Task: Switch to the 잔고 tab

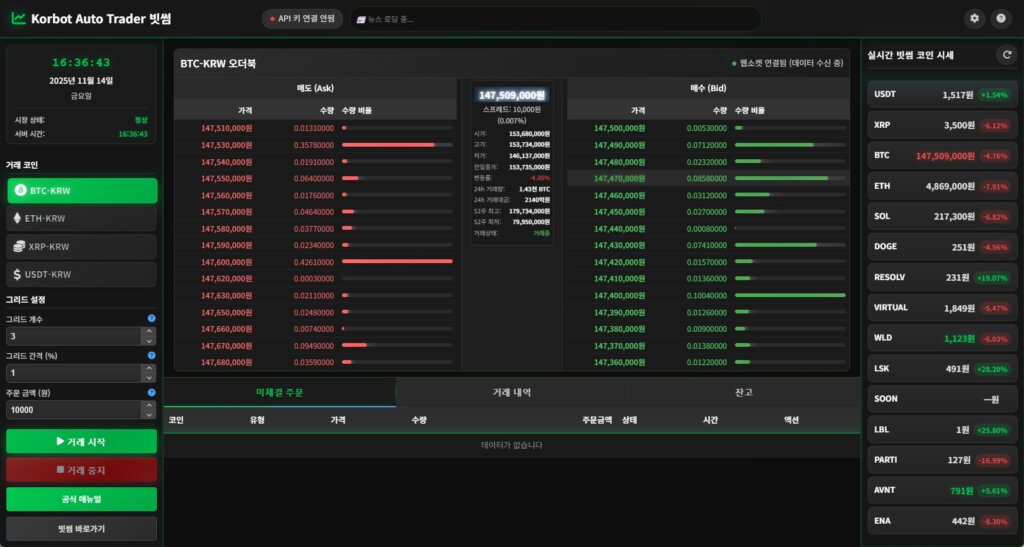Action: 743,393
